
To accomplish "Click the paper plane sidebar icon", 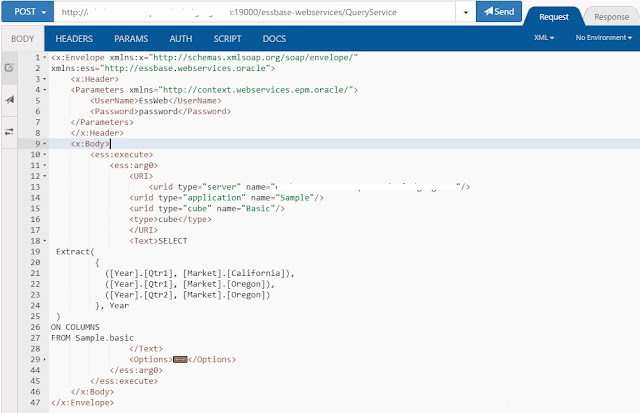I will (x=9, y=100).
